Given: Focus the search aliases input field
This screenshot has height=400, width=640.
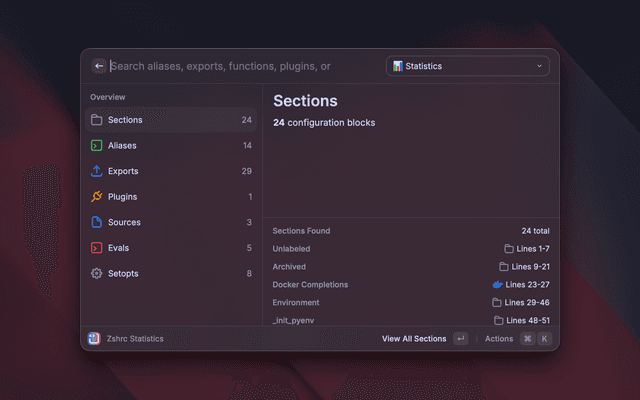Looking at the screenshot, I should tap(240, 66).
